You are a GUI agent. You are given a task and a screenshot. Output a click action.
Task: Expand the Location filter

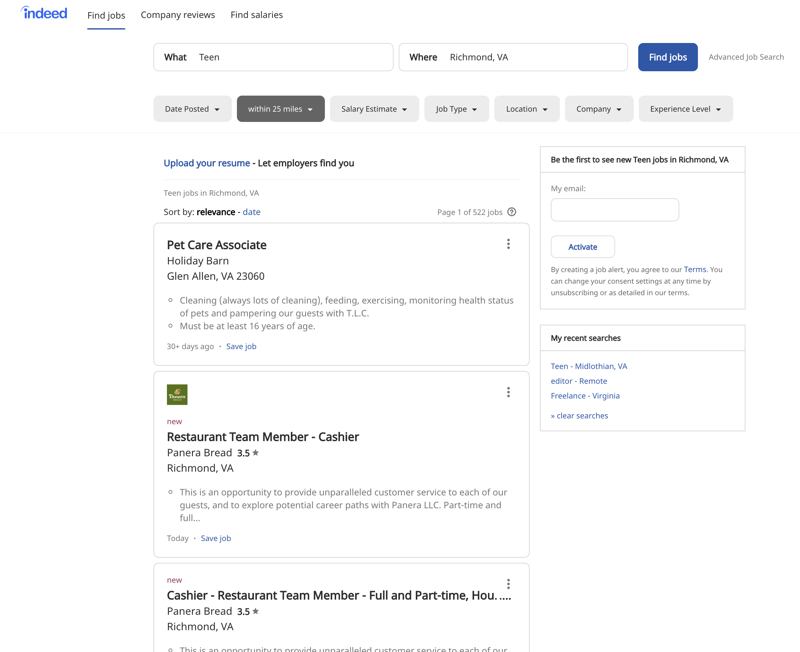click(527, 109)
